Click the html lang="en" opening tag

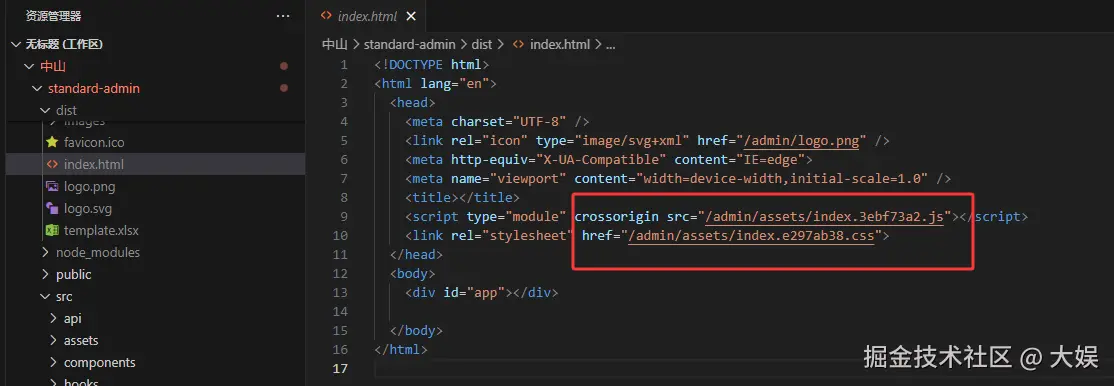[x=436, y=84]
